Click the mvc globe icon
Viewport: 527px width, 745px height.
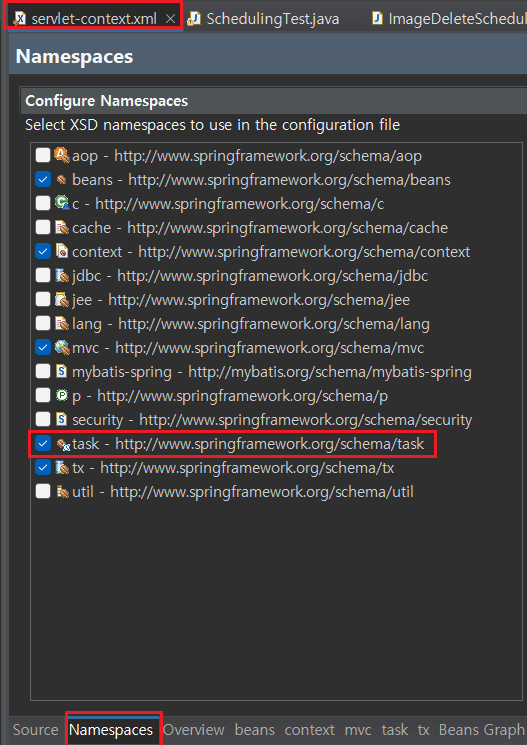click(x=62, y=347)
